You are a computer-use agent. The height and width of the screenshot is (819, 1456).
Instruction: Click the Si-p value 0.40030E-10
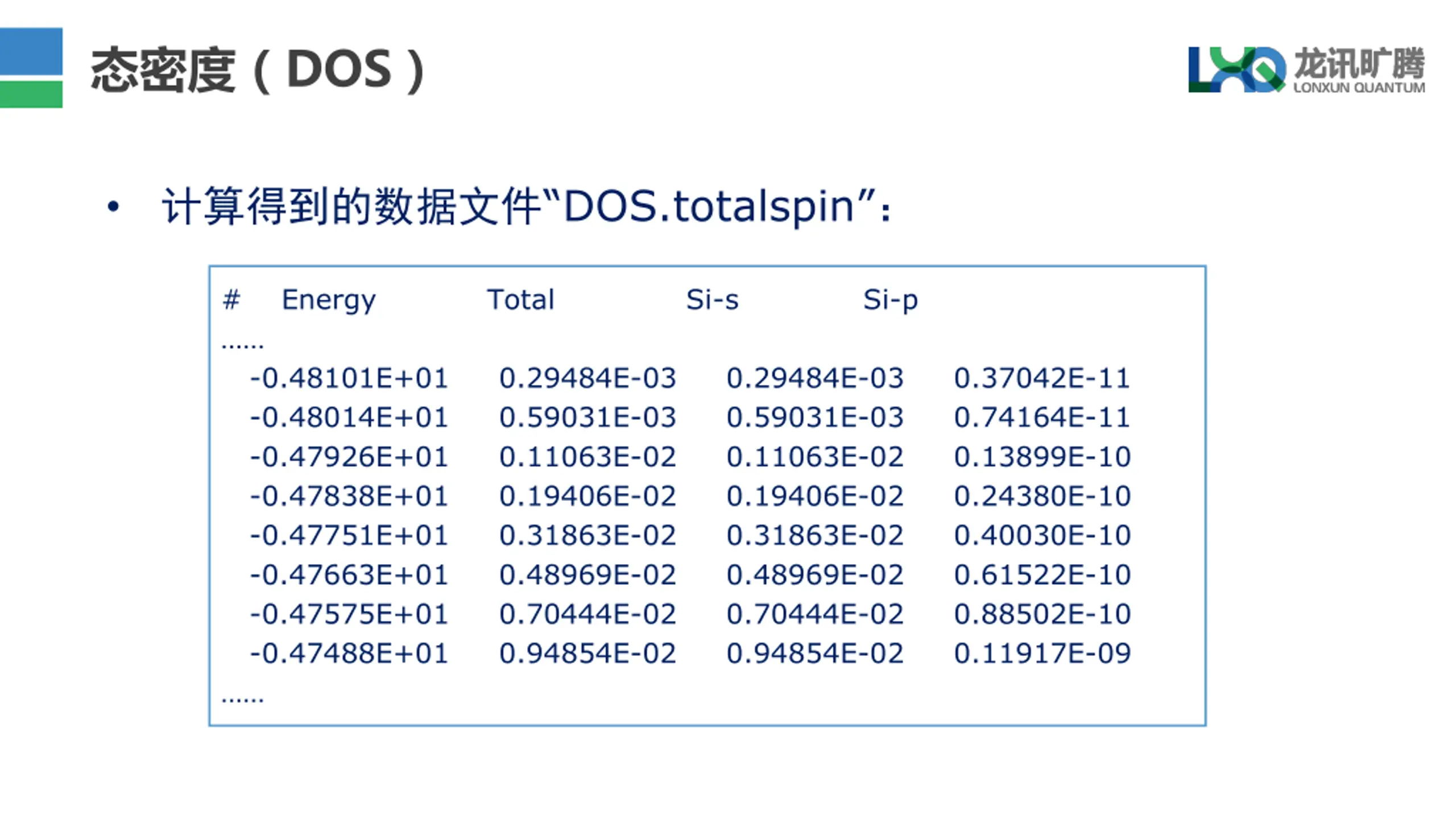point(1043,535)
